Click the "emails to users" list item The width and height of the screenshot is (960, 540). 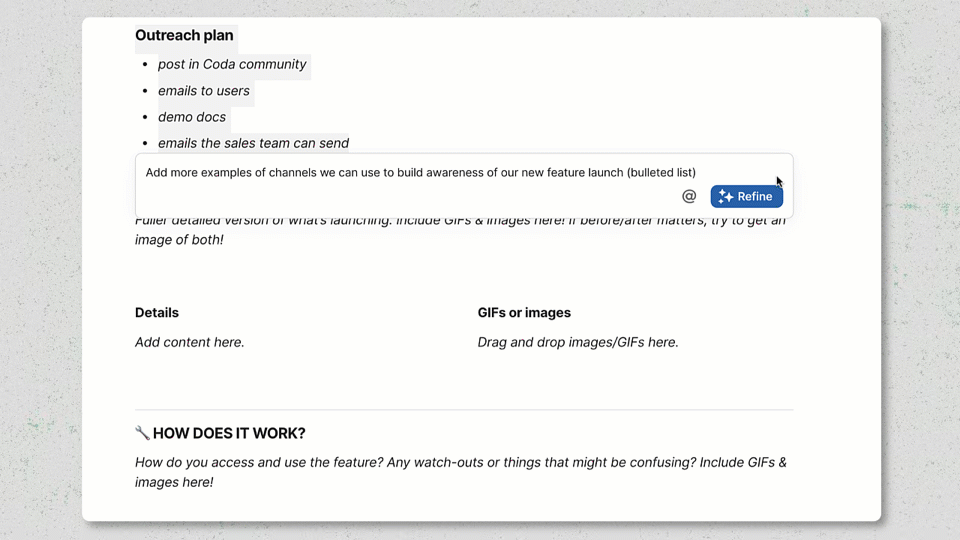204,90
